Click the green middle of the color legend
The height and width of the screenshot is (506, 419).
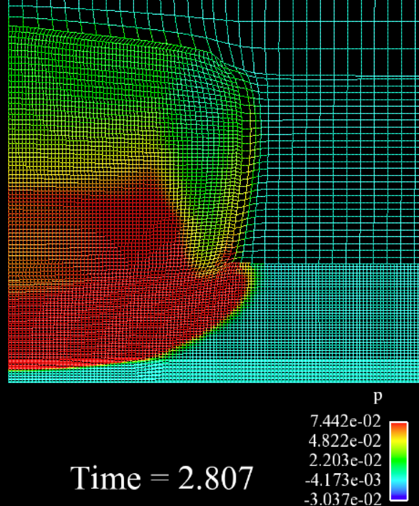pyautogui.click(x=399, y=461)
